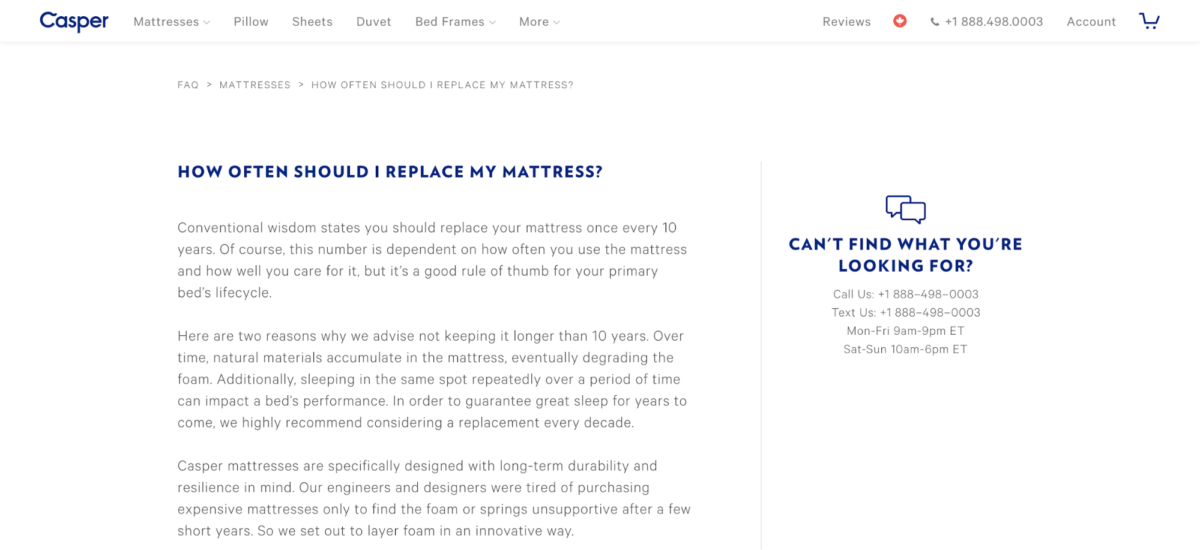Viewport: 1200px width, 550px height.
Task: Go to the Reviews page
Action: pyautogui.click(x=847, y=22)
